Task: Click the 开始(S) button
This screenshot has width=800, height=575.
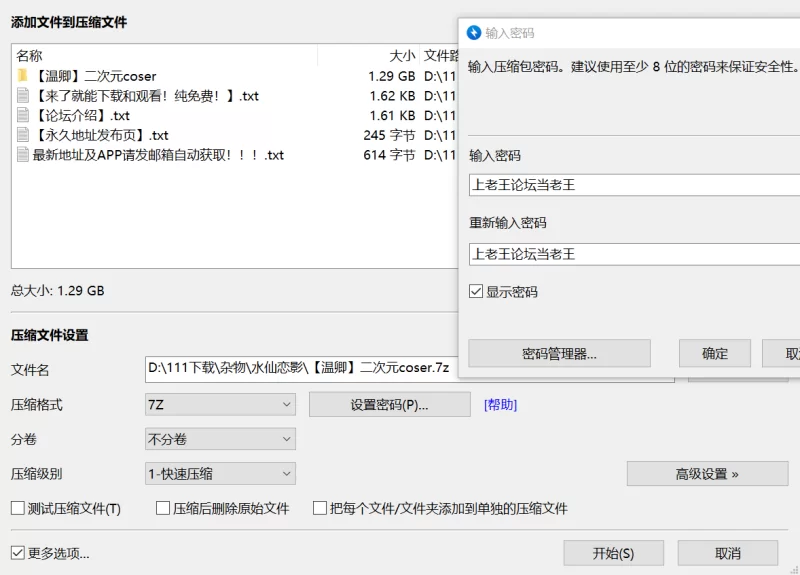Action: (x=614, y=553)
